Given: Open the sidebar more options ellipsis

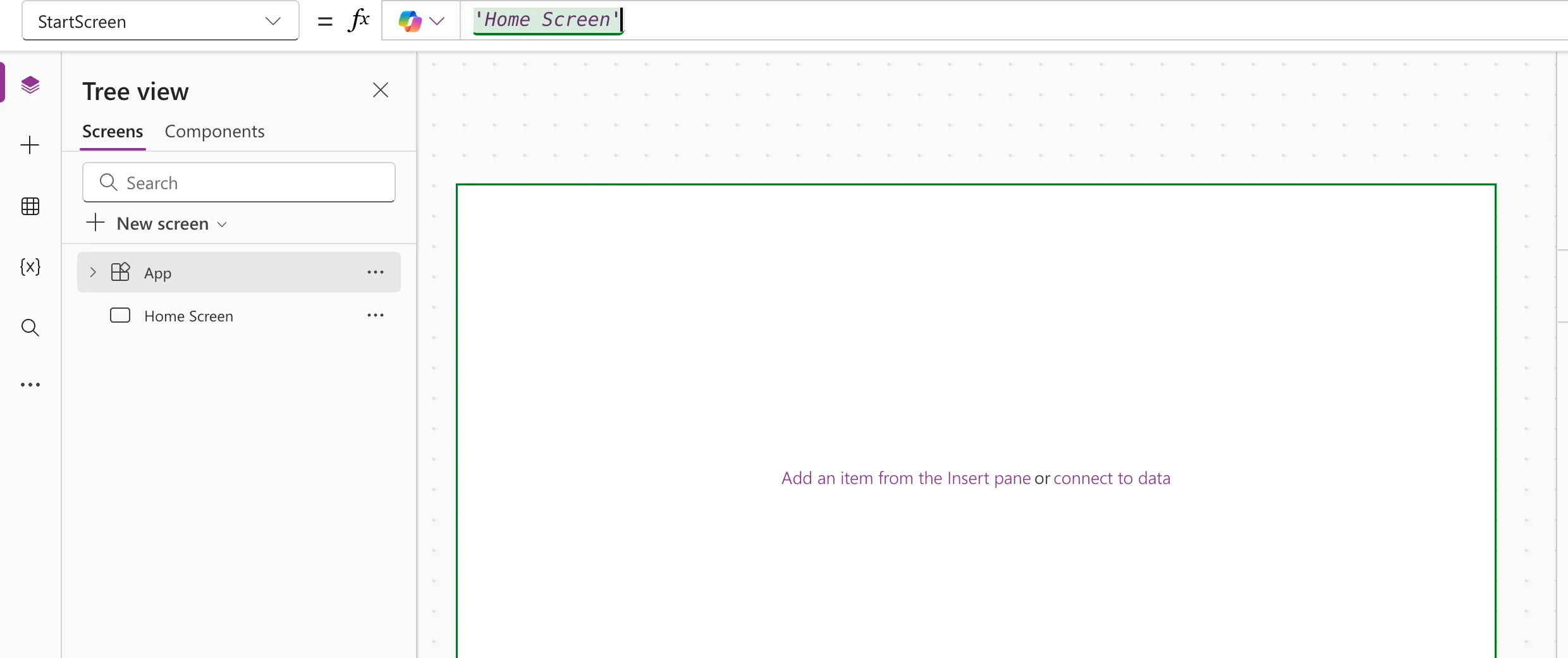Looking at the screenshot, I should tap(30, 385).
